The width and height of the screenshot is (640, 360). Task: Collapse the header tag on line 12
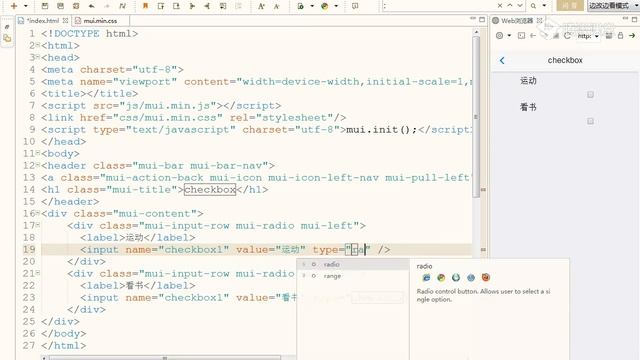point(38,164)
